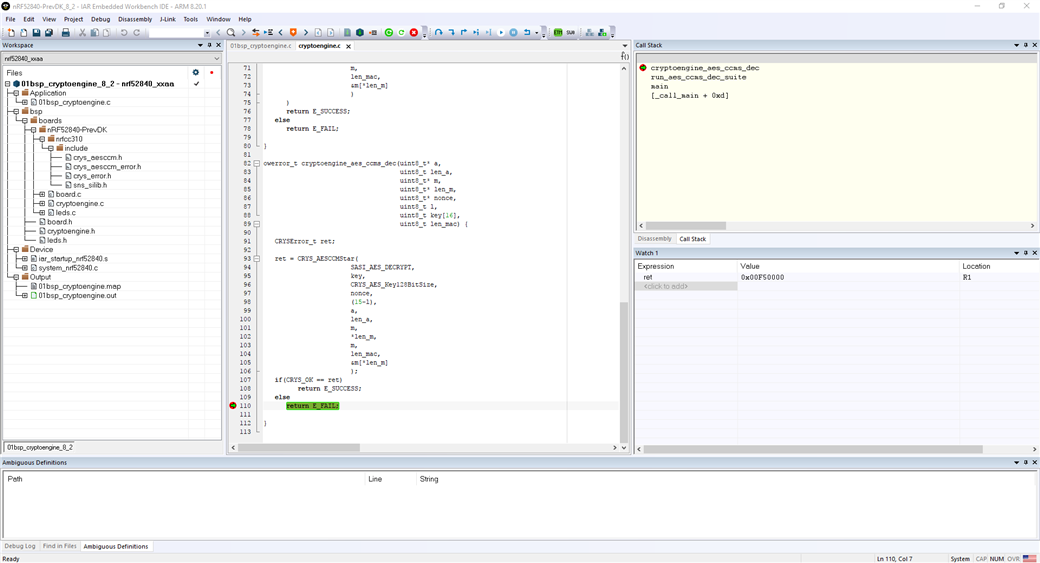Screen dimensions: 1040x563
Task: Click Restart Debugger green icon
Action: pyautogui.click(x=401, y=32)
